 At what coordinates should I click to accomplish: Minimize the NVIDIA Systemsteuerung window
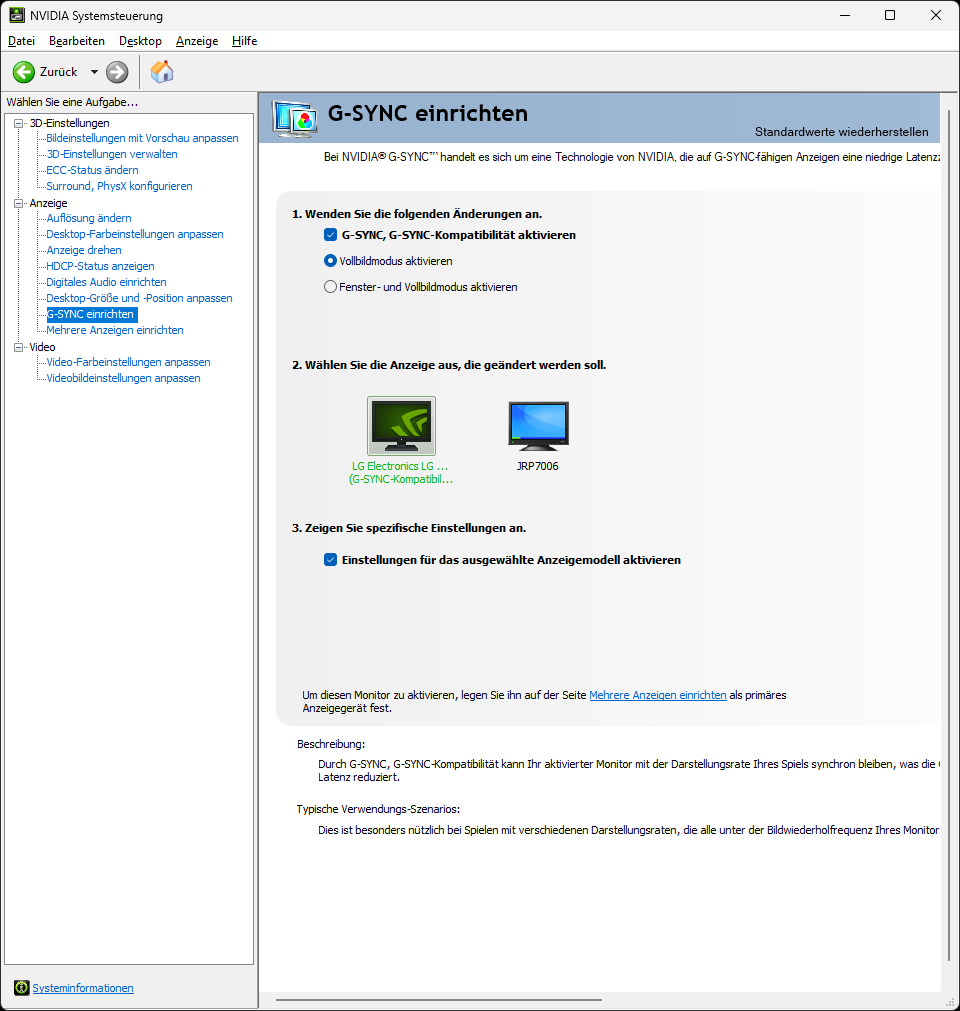click(x=845, y=15)
